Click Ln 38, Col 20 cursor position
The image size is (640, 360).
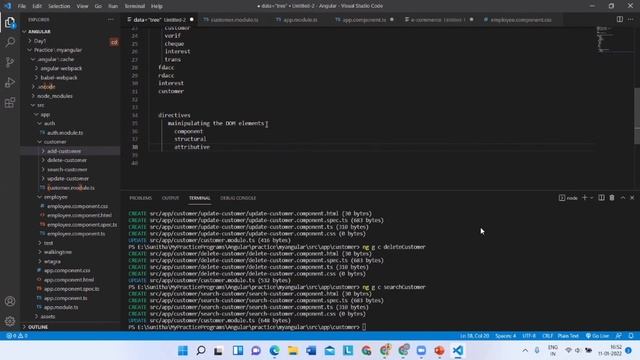click(x=474, y=336)
